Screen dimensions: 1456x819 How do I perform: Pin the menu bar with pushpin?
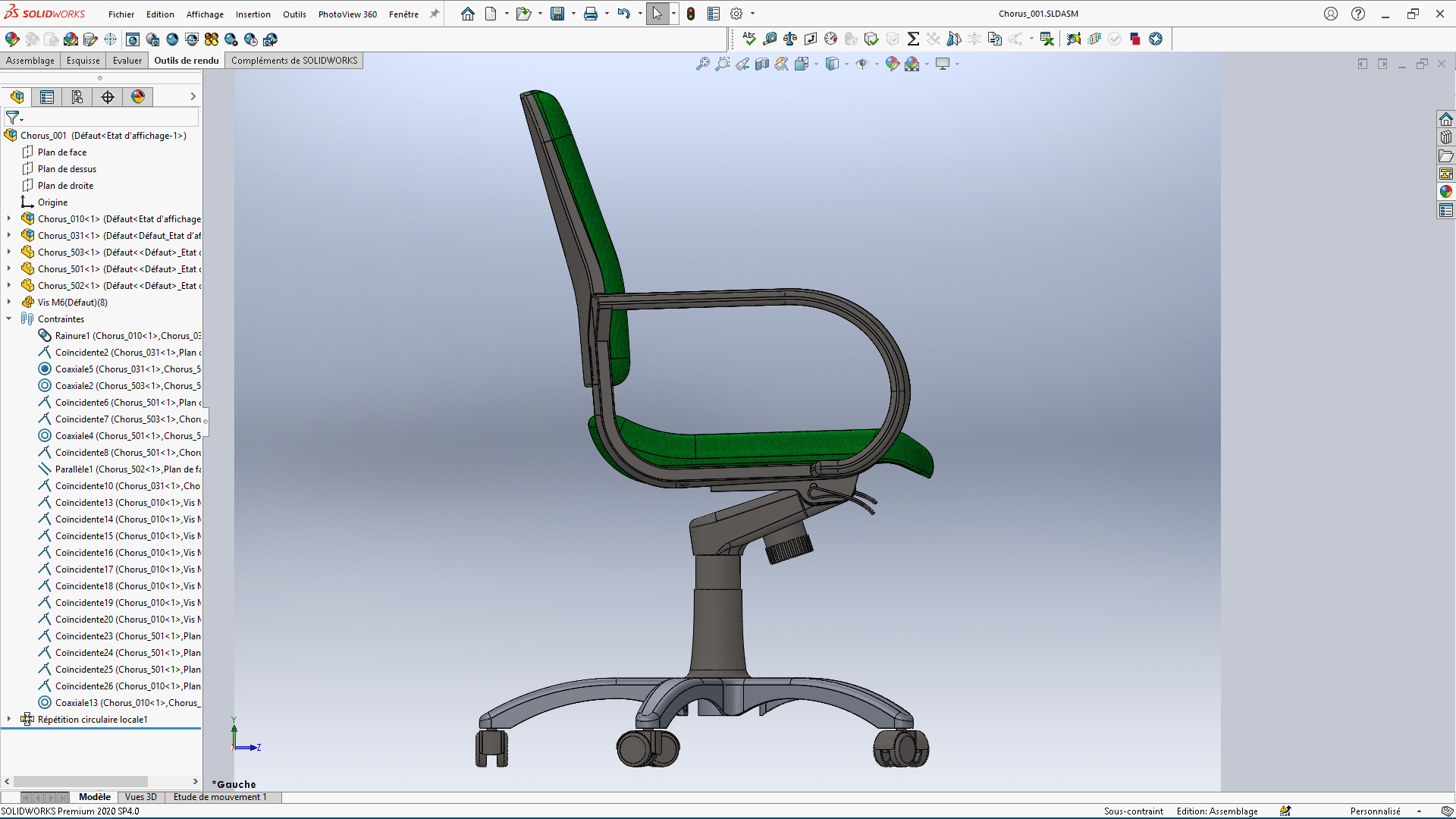tap(435, 14)
